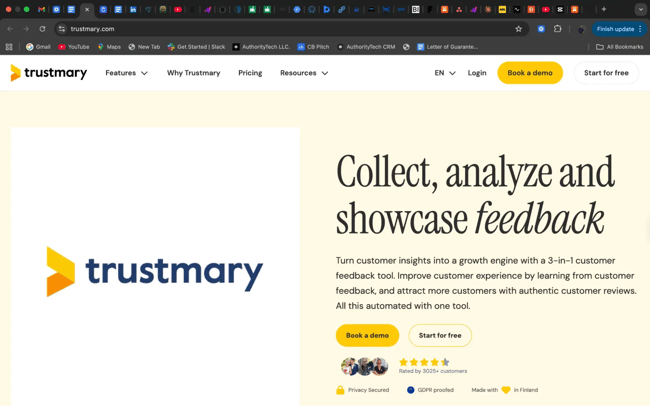650x406 pixels.
Task: Click the large Trustmary logo image
Action: click(x=155, y=271)
